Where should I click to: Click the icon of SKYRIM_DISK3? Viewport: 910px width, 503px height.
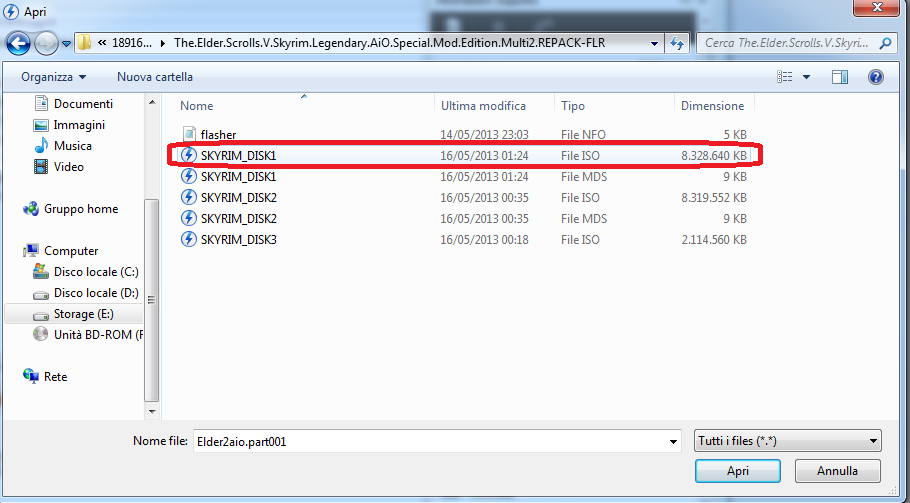click(x=189, y=239)
